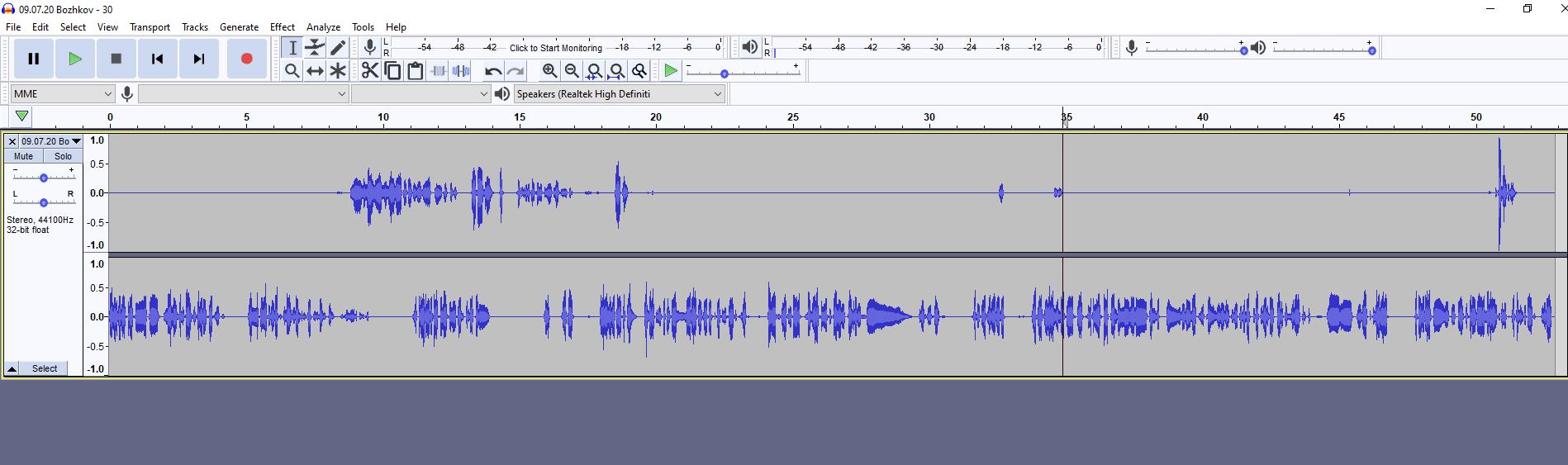The image size is (1568, 465).
Task: Open the Speakers playback device dropdown
Action: [619, 94]
